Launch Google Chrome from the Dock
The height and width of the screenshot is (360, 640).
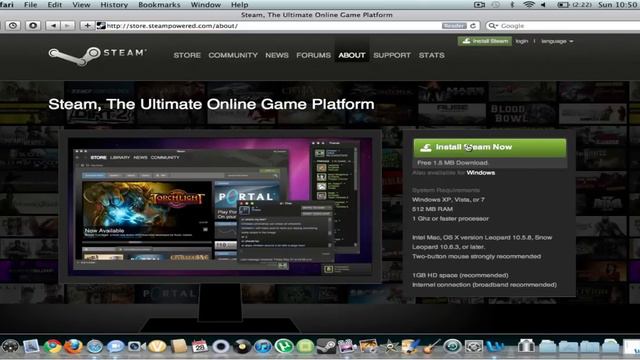click(x=52, y=347)
